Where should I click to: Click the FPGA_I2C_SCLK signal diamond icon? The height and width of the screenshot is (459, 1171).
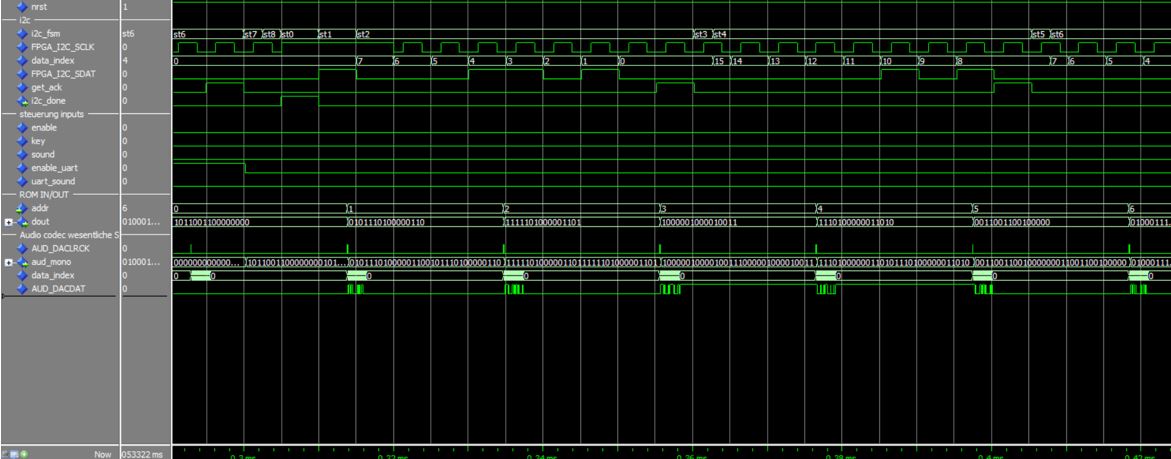22,47
